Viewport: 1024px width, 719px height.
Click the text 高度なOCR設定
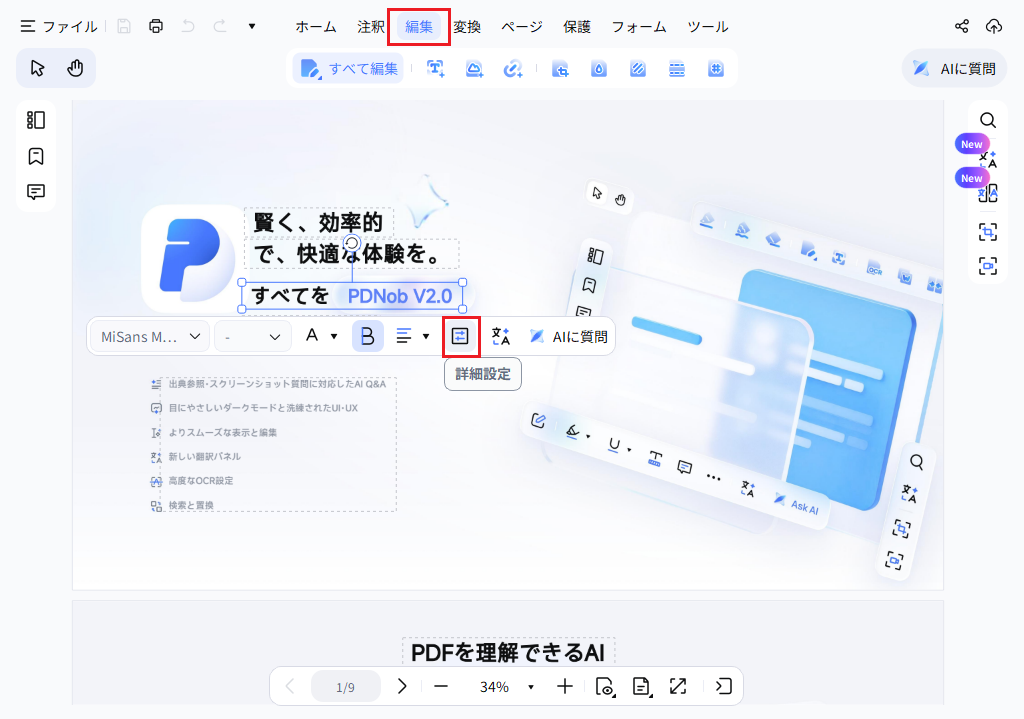pos(201,481)
